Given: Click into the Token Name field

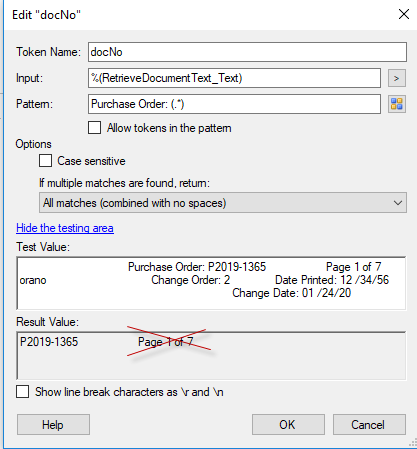Looking at the screenshot, I should pyautogui.click(x=247, y=52).
